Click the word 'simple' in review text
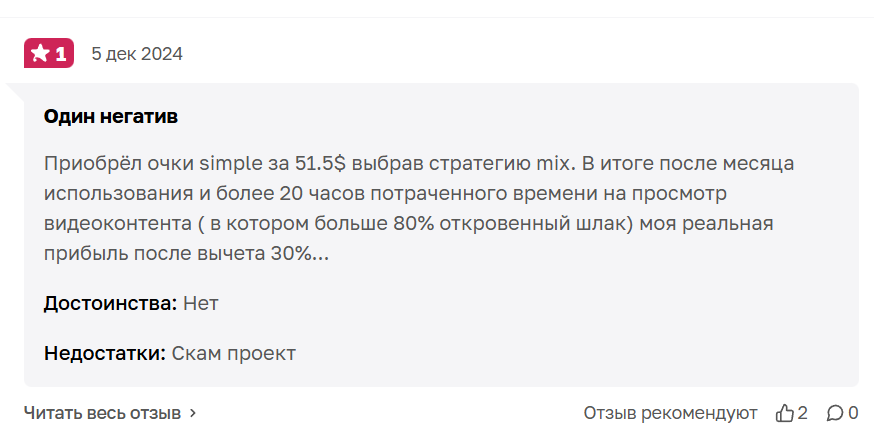 [231, 163]
